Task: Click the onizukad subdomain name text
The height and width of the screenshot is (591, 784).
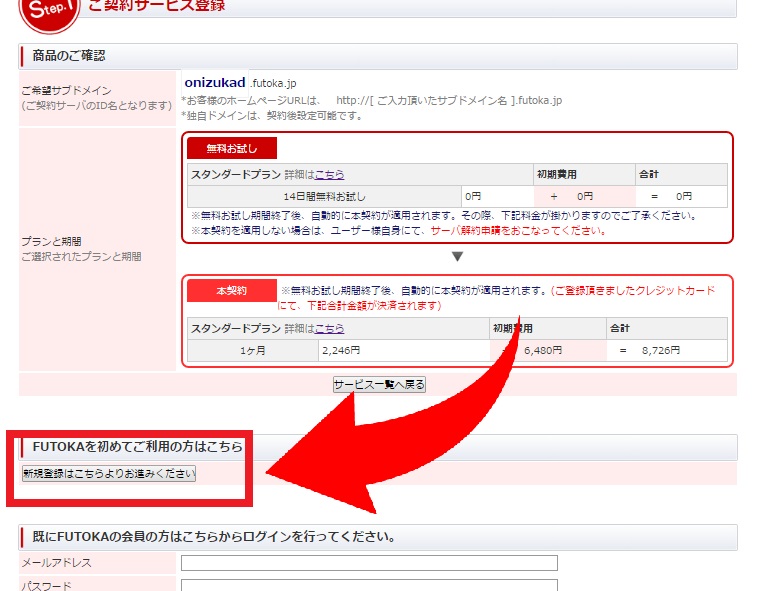Action: click(215, 82)
